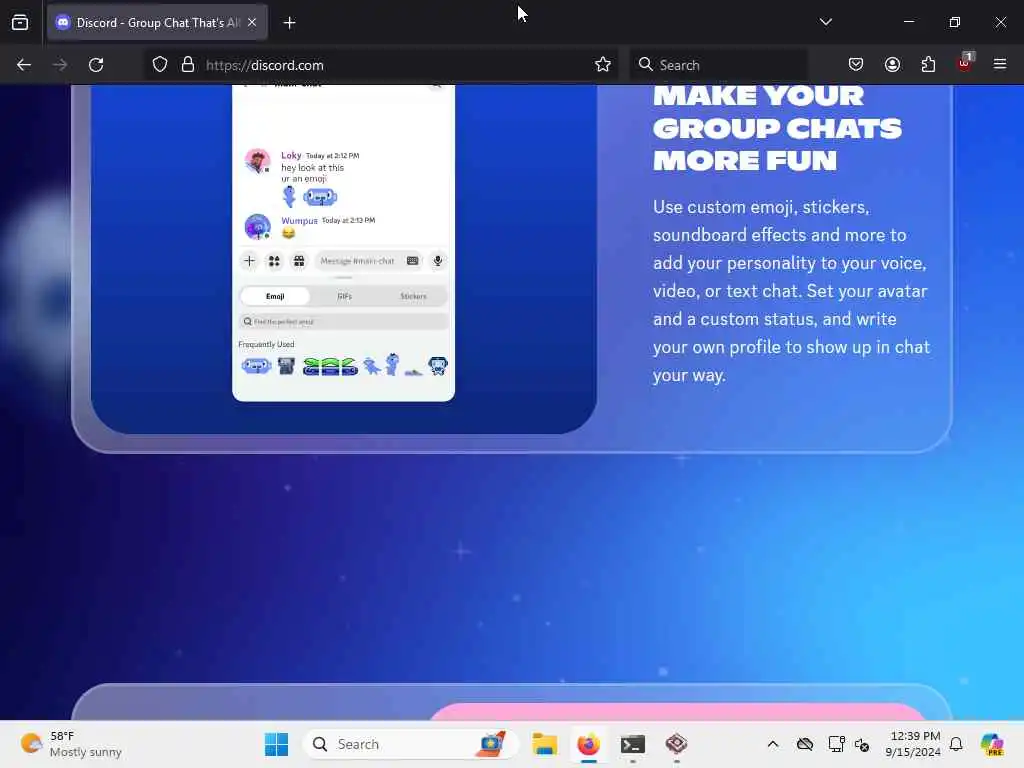Expand the list all tabs arrow
Viewport: 1024px width, 768px height.
pos(825,22)
